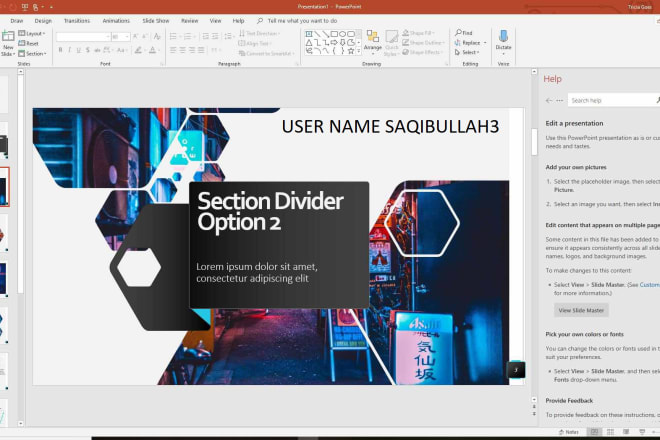
Task: Toggle strikethrough text
Action: click(x=97, y=50)
